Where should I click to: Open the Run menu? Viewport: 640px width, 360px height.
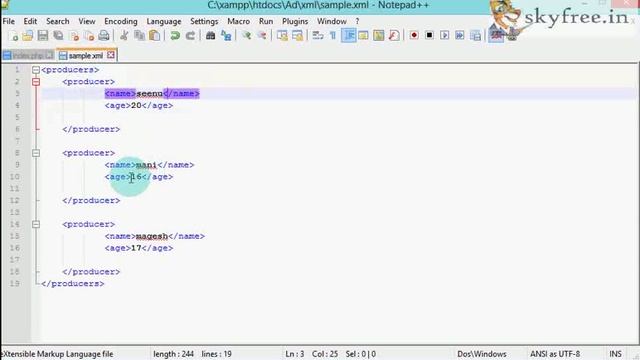(266, 21)
